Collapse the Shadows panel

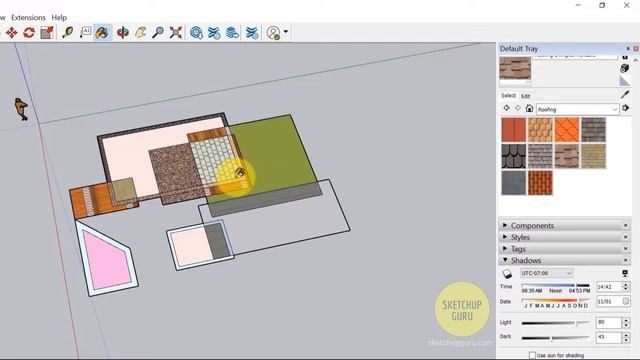[505, 260]
